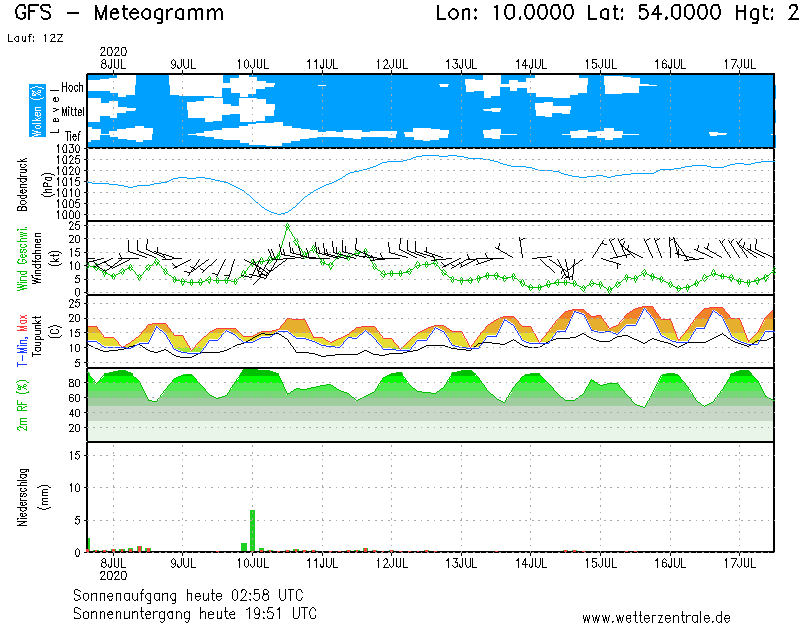
Task: Click the www.wetterzentrale.de link
Action: 656,617
